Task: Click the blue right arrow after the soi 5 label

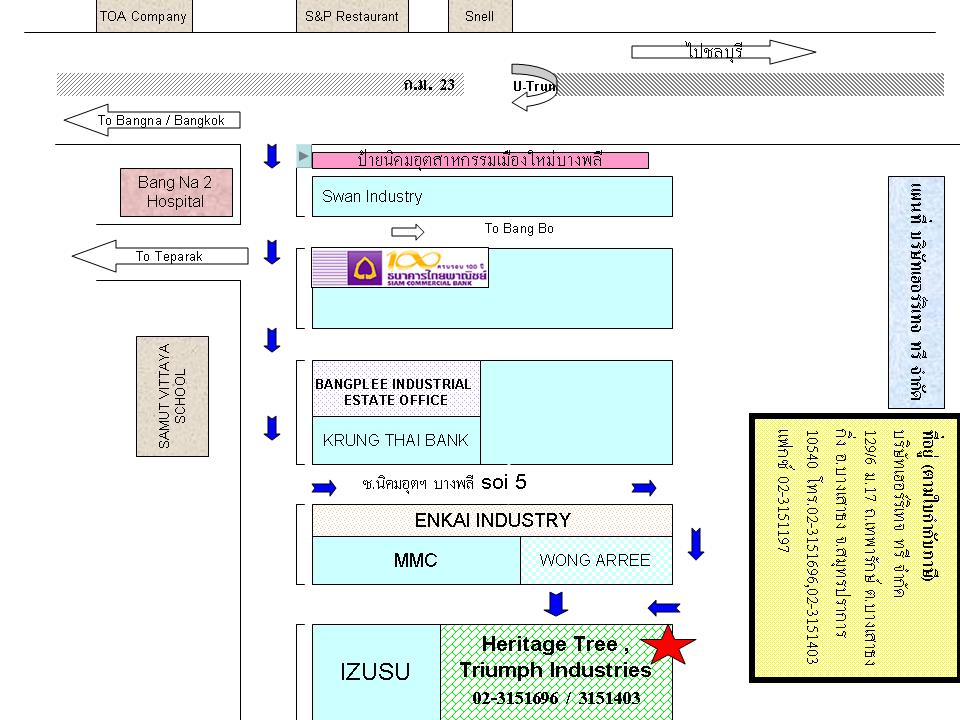Action: [644, 487]
